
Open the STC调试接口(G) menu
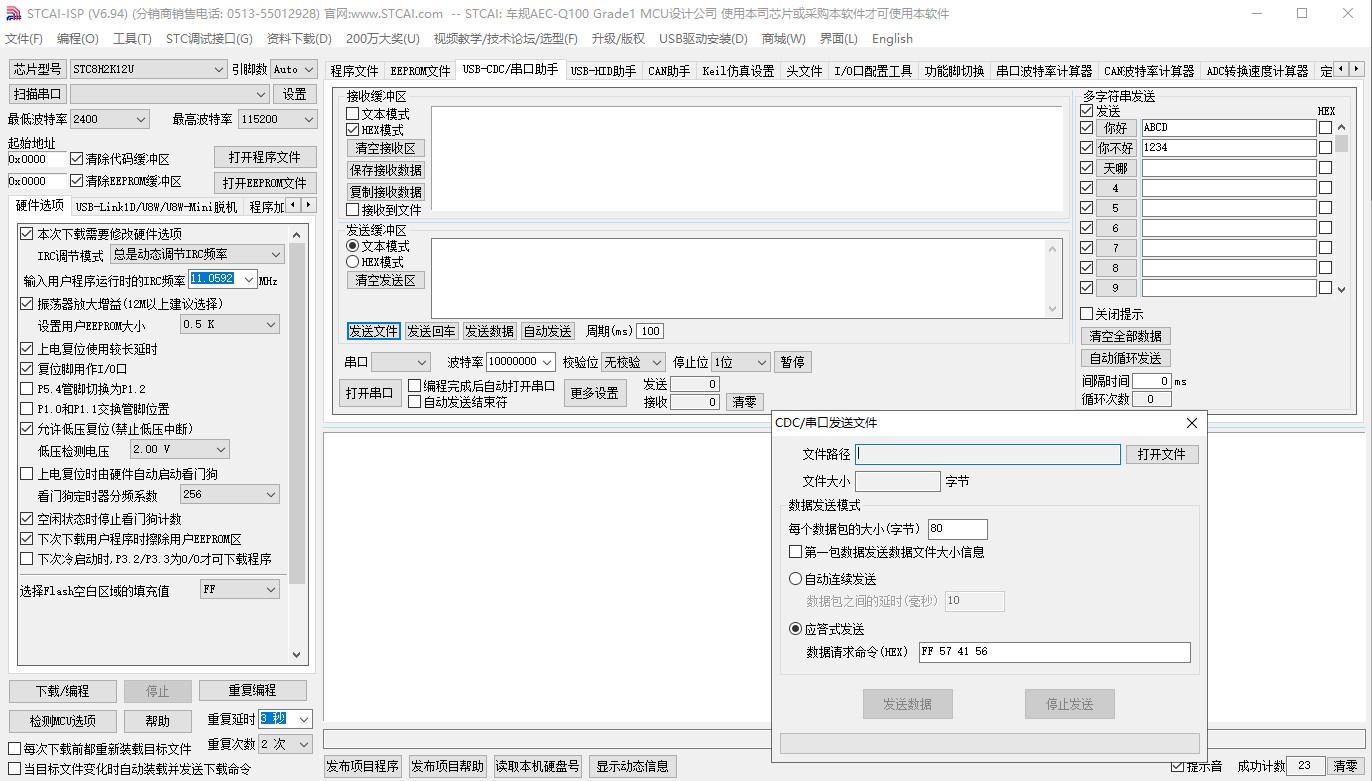pos(209,39)
